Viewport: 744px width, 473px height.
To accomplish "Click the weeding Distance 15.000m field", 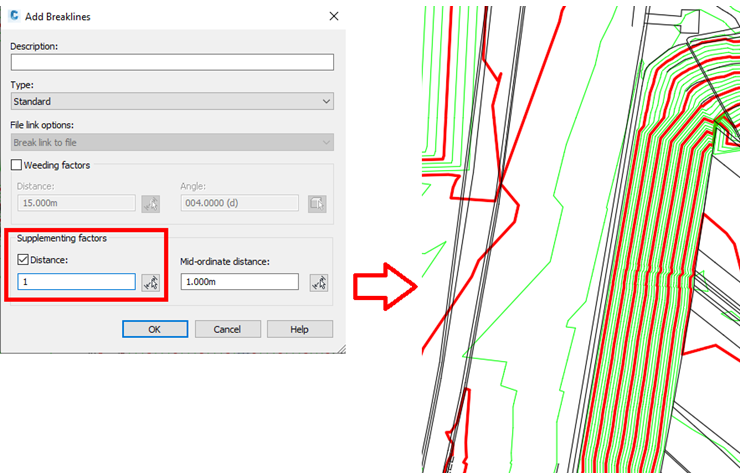I will click(76, 203).
